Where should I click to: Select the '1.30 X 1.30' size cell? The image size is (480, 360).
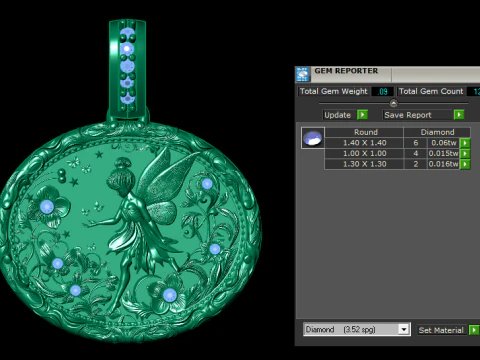pyautogui.click(x=364, y=164)
